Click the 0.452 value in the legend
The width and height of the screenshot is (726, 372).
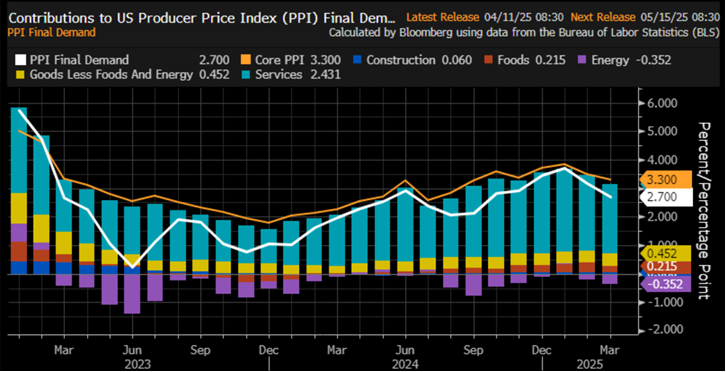(213, 75)
